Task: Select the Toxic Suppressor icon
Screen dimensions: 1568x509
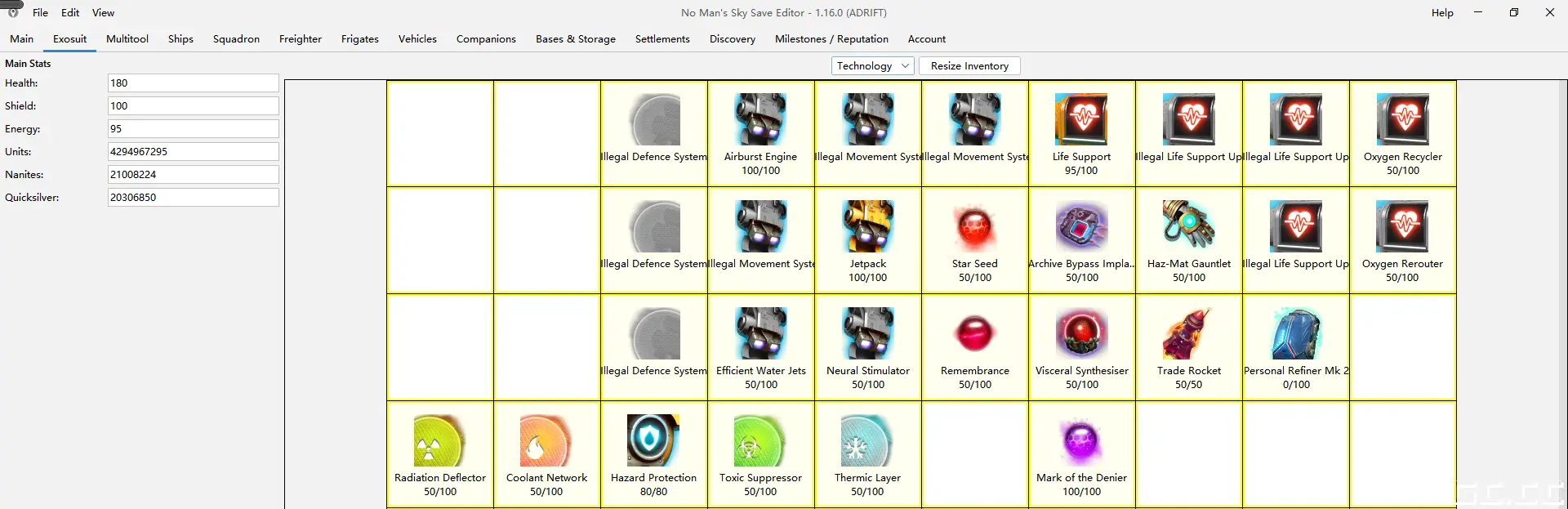Action: point(760,440)
